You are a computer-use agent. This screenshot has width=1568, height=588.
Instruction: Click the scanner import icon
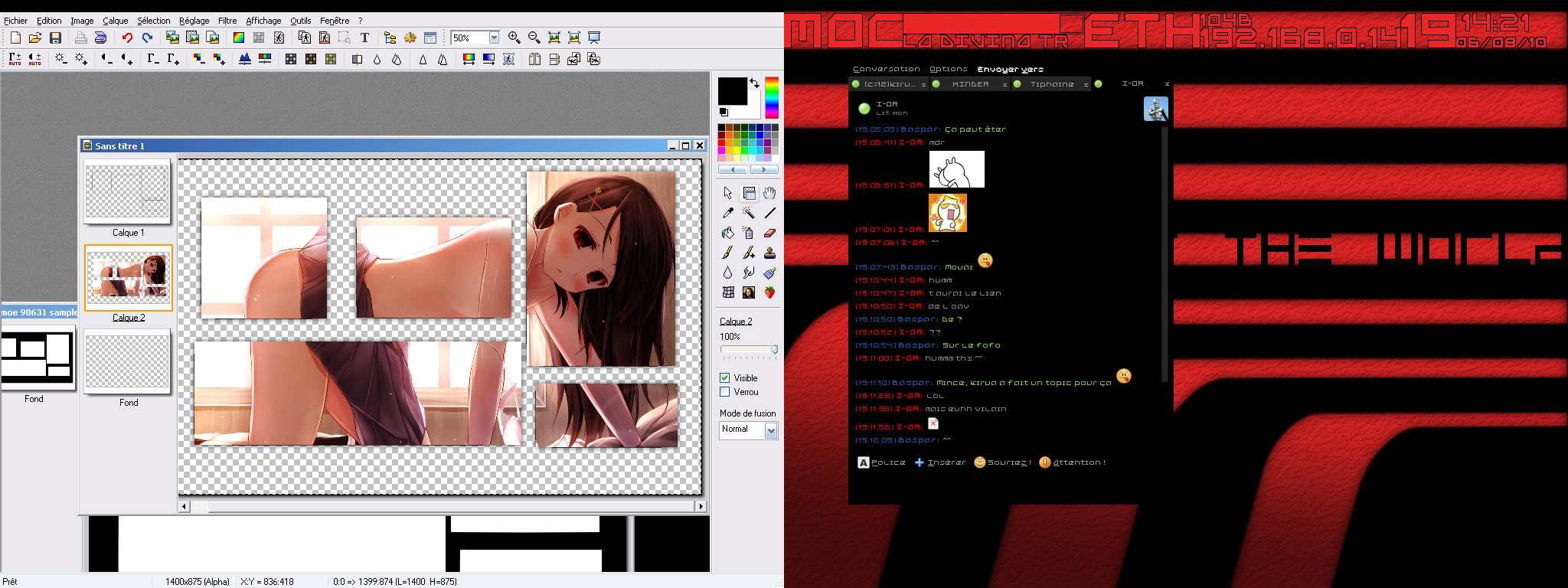pyautogui.click(x=100, y=38)
